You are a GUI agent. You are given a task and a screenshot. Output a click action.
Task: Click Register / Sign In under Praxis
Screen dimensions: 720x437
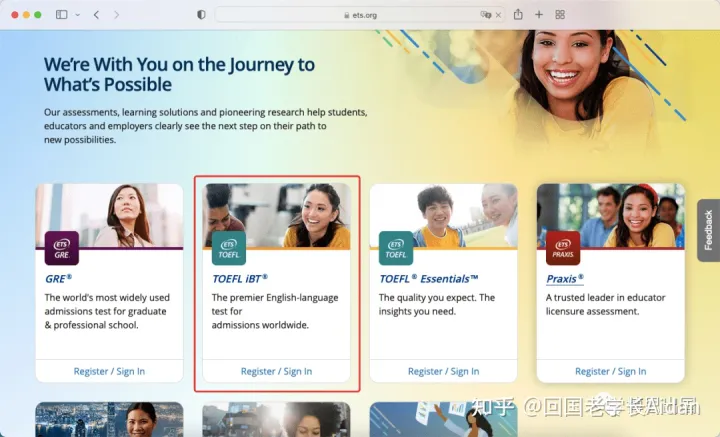tap(611, 371)
